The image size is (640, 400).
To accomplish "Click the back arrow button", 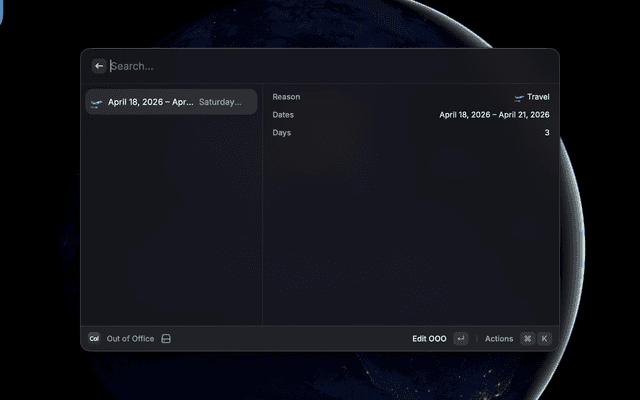I will point(99,66).
